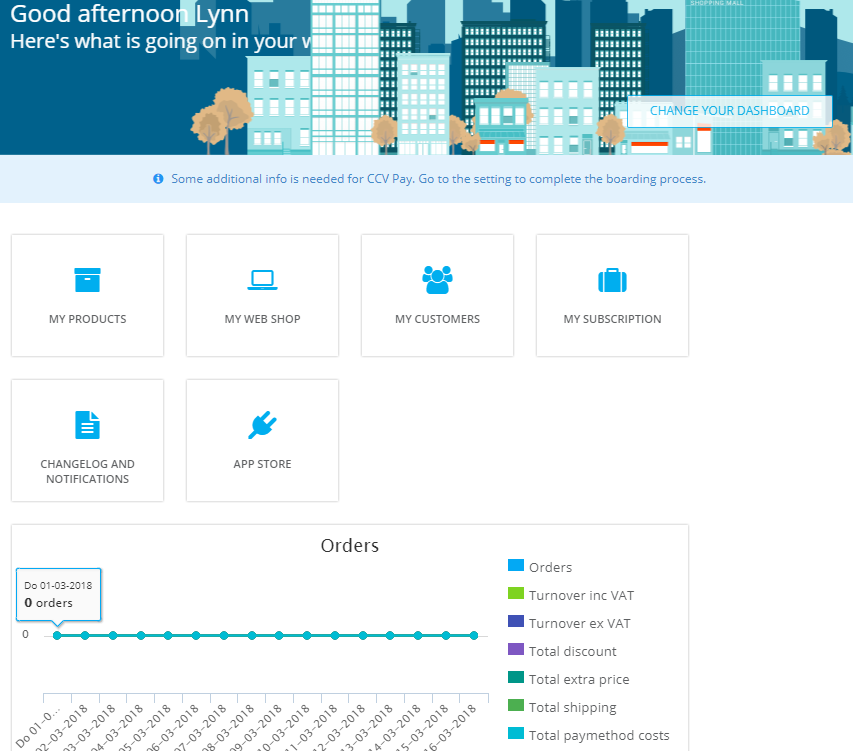The image size is (853, 751).
Task: Open the App Store plug icon
Action: (x=262, y=425)
